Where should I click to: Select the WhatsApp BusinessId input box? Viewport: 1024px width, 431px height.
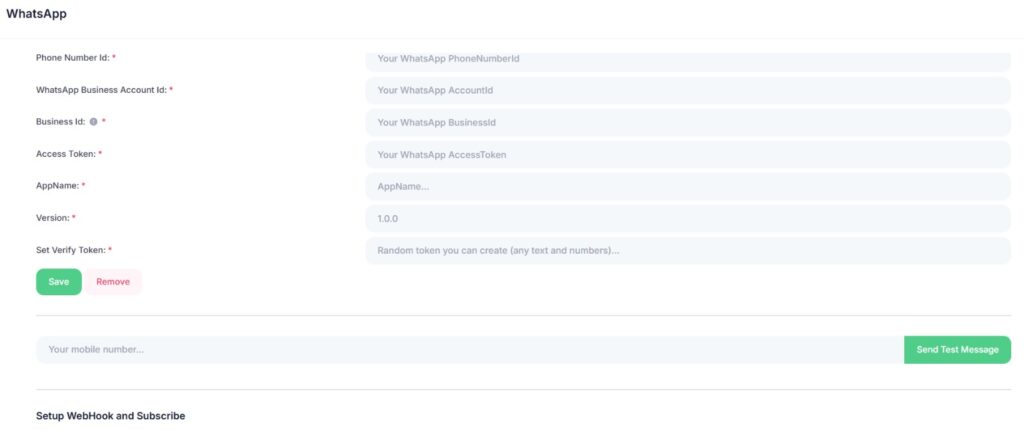coord(687,123)
